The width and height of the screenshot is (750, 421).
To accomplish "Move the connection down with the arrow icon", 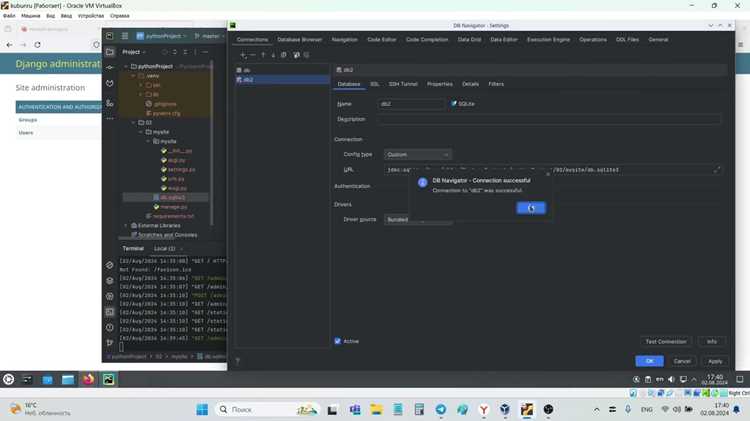I will coord(273,55).
